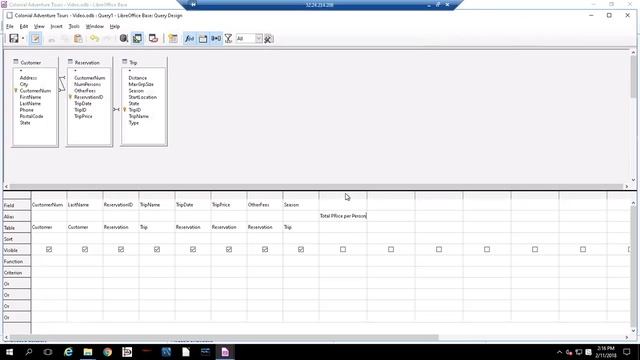Uncheck Visible for the TripDate column
This screenshot has height=360, width=640.
coord(193,249)
